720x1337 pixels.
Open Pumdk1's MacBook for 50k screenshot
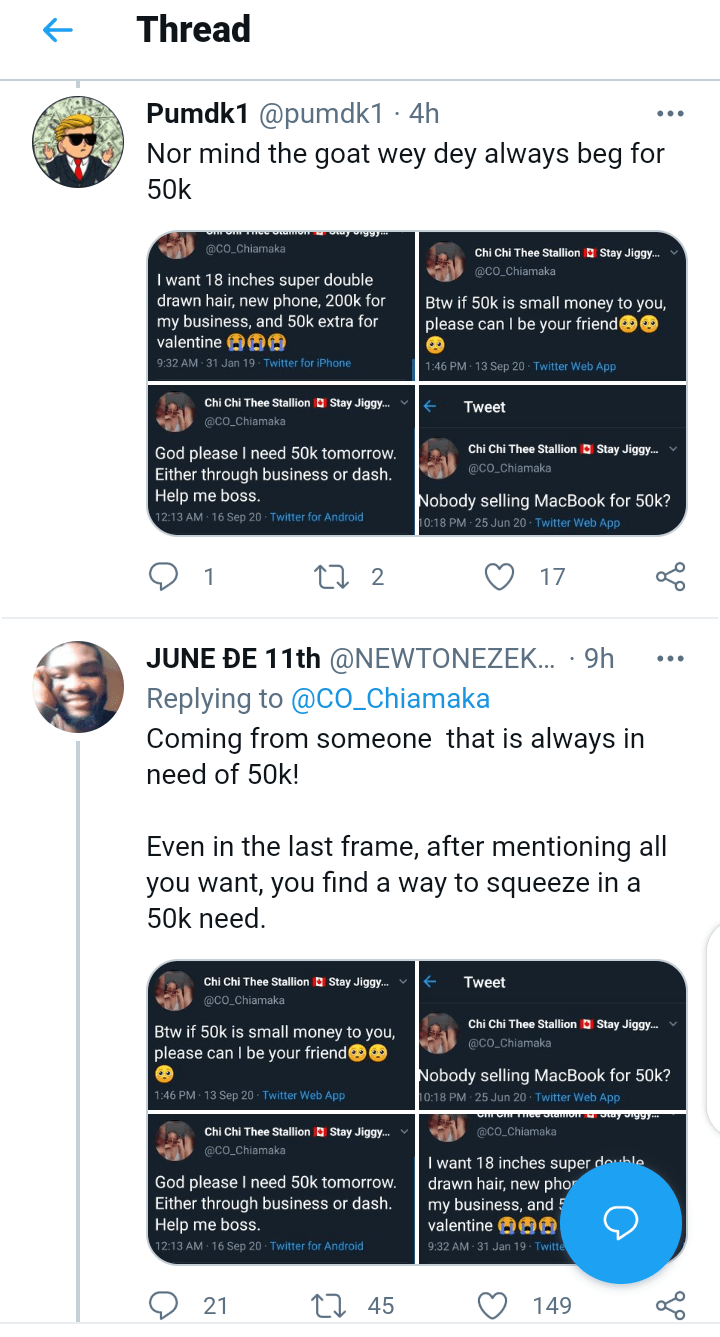[x=552, y=460]
